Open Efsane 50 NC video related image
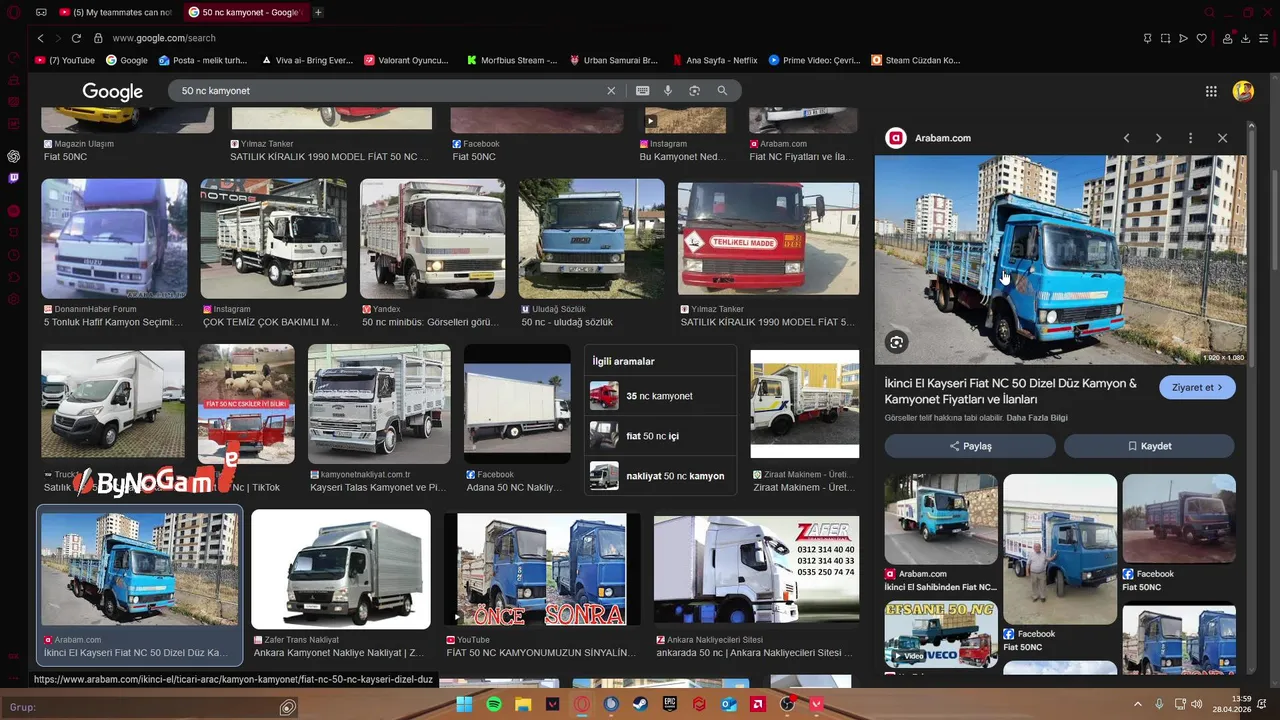 (x=941, y=635)
